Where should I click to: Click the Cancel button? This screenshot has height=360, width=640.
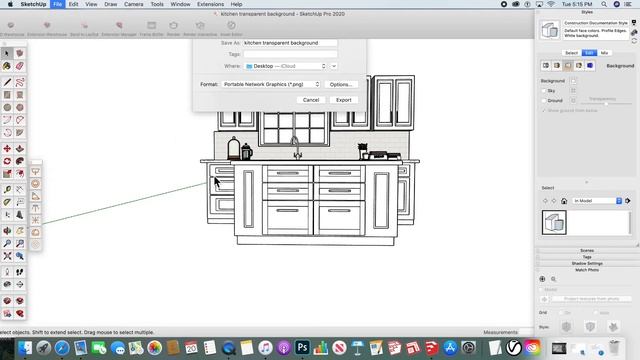coord(311,100)
